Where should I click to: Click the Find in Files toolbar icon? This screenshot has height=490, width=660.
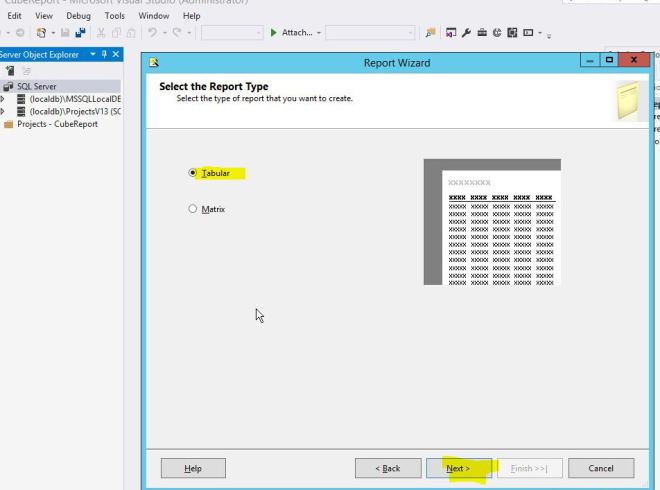[432, 33]
